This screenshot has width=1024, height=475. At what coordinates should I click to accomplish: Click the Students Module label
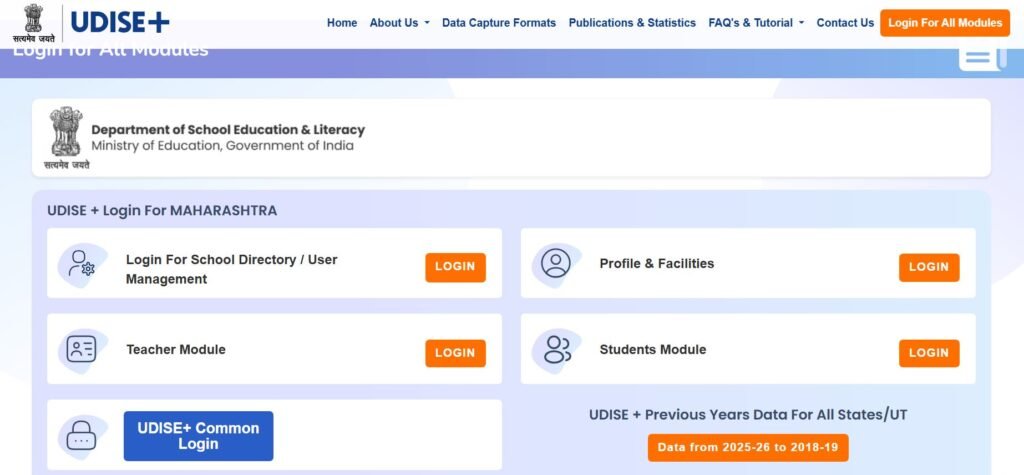(x=652, y=350)
